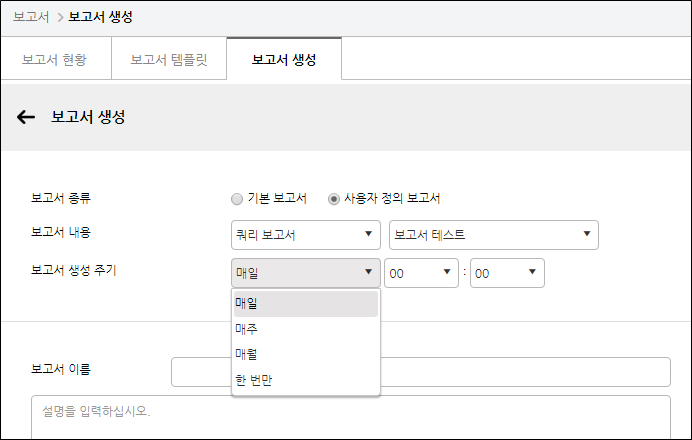
Task: Click the 보고서 종류 label
Action: (x=60, y=198)
